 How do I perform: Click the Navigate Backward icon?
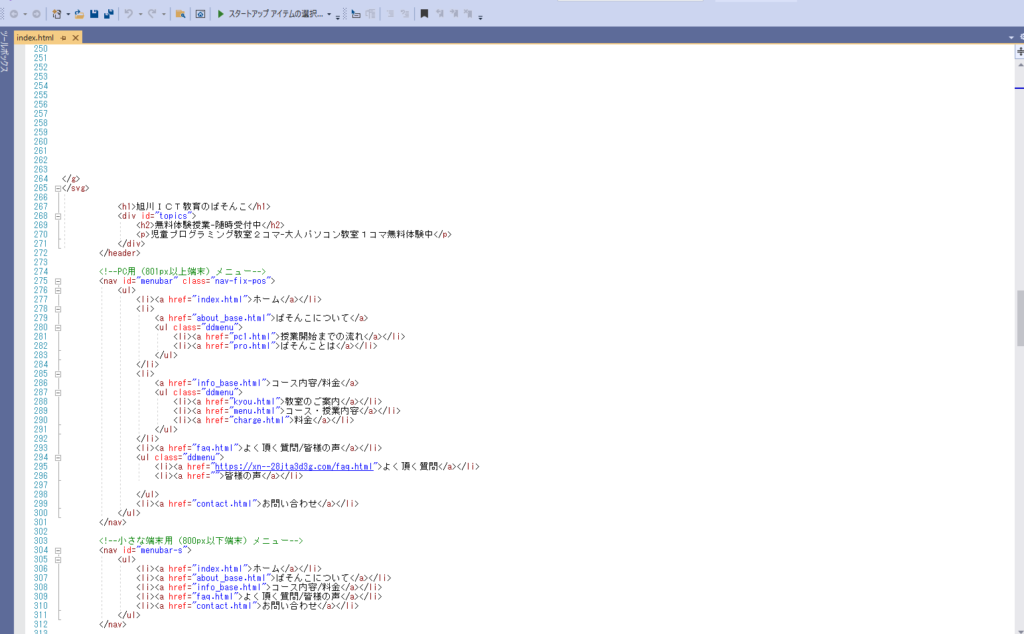coord(14,14)
